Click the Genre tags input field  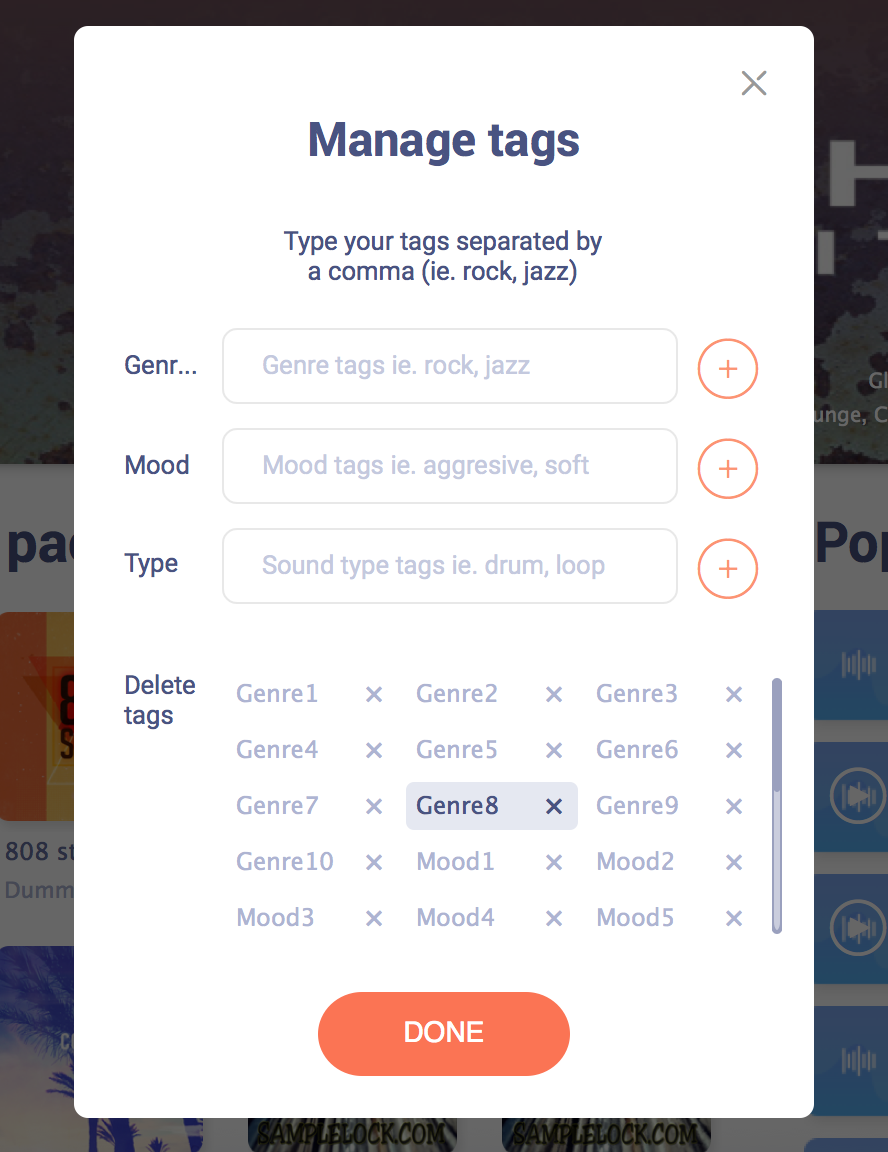(x=450, y=366)
